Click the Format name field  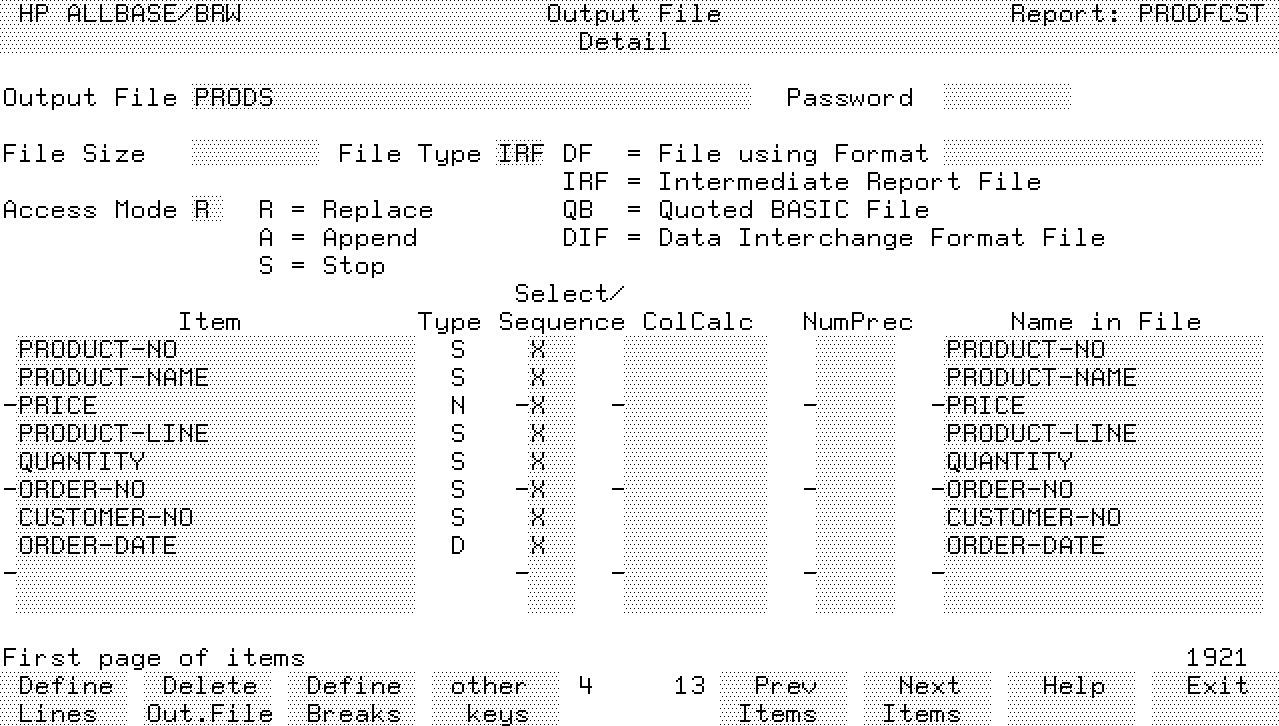click(x=1102, y=154)
